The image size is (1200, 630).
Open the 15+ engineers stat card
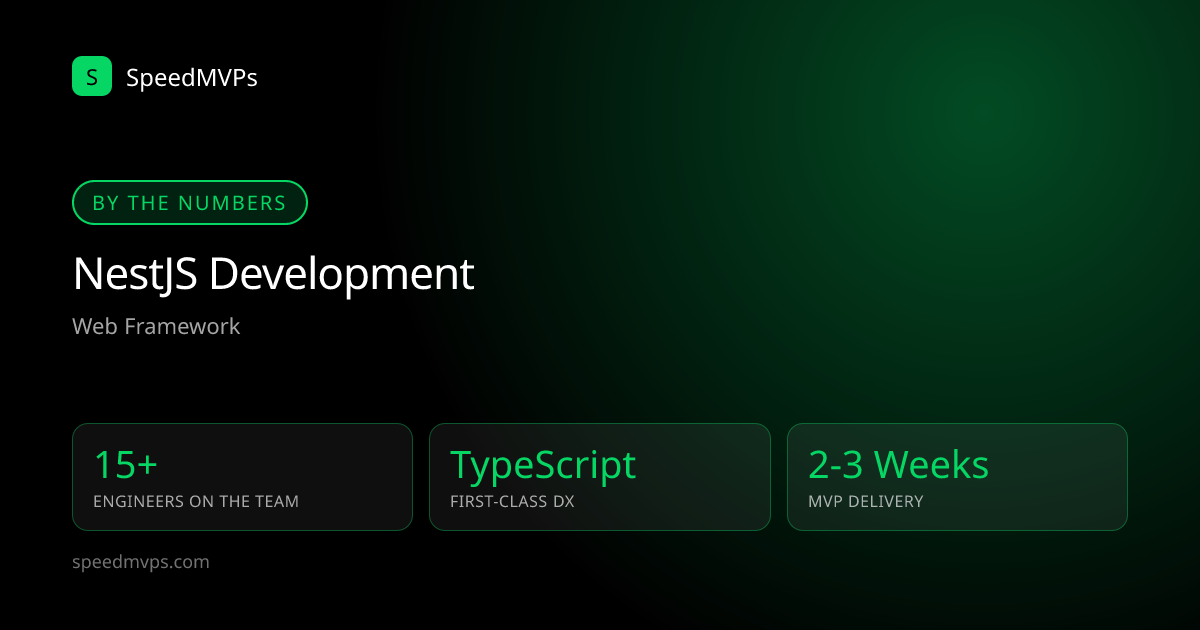242,477
